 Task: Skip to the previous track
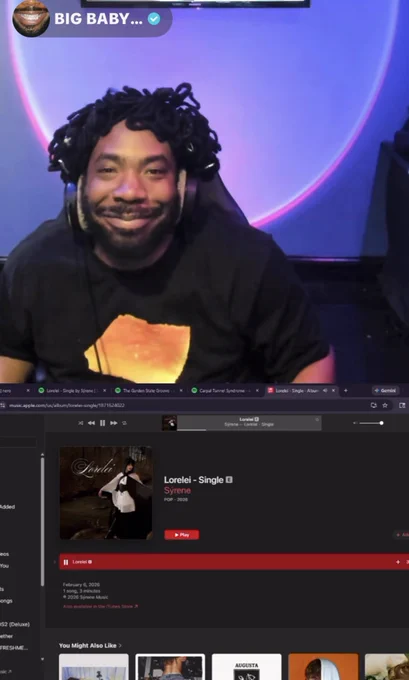click(x=91, y=423)
